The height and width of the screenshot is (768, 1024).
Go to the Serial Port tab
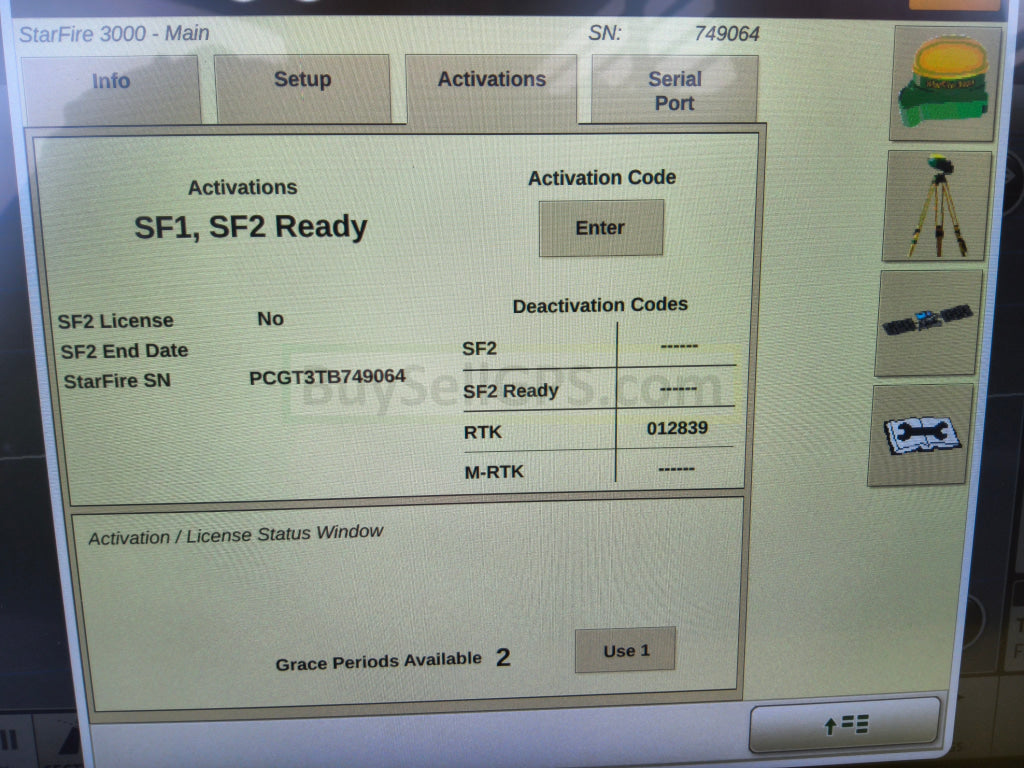point(674,90)
